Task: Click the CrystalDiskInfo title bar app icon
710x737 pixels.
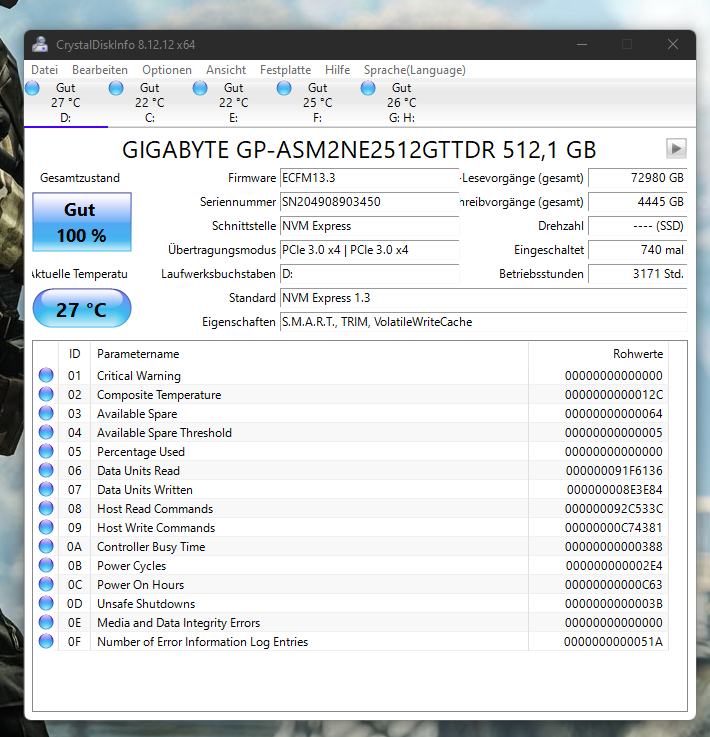Action: click(x=40, y=45)
